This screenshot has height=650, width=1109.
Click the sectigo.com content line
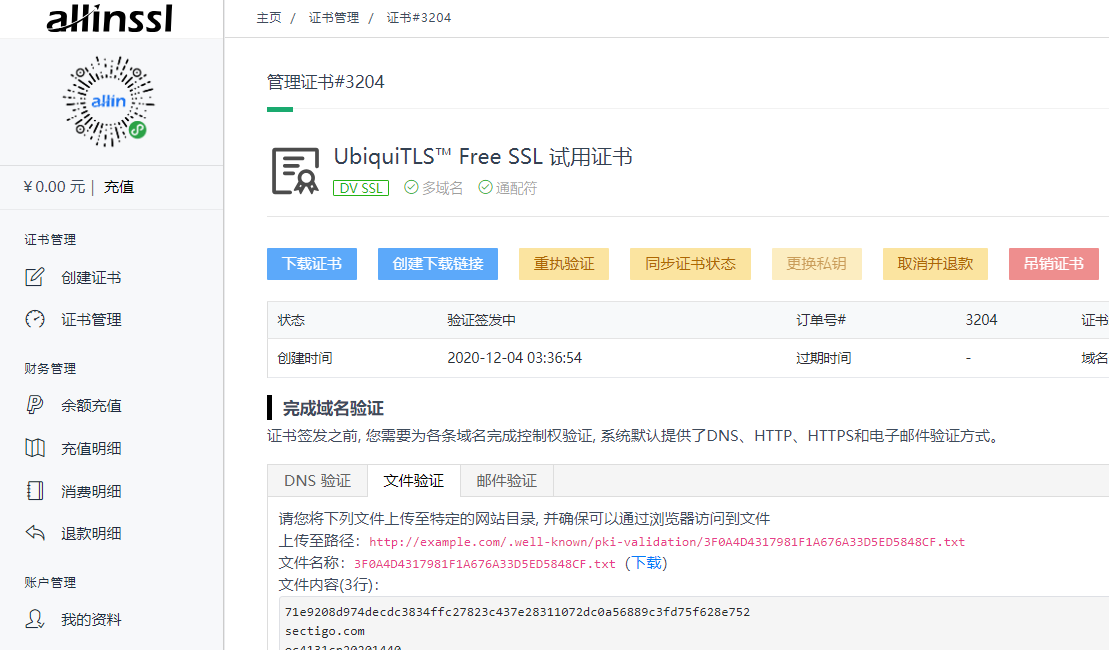[325, 631]
